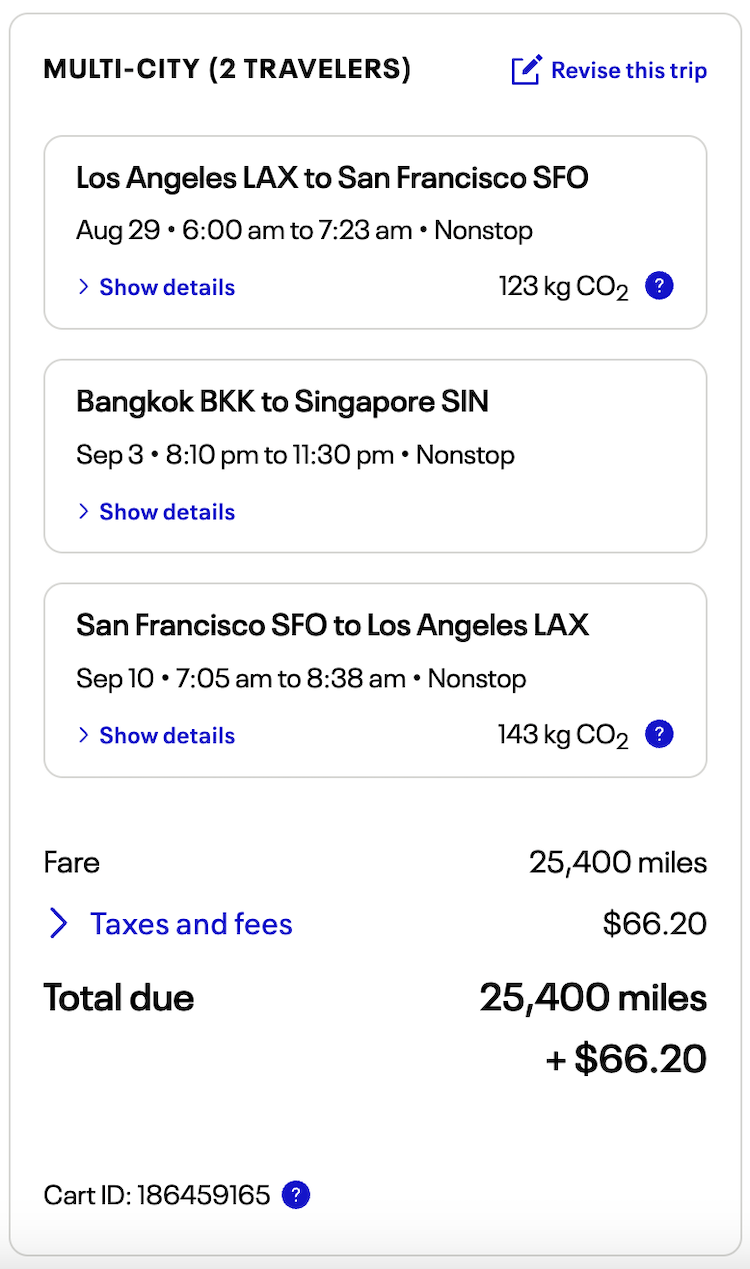Show details for Bangkok to Singapore flight
The image size is (750, 1269).
click(166, 512)
